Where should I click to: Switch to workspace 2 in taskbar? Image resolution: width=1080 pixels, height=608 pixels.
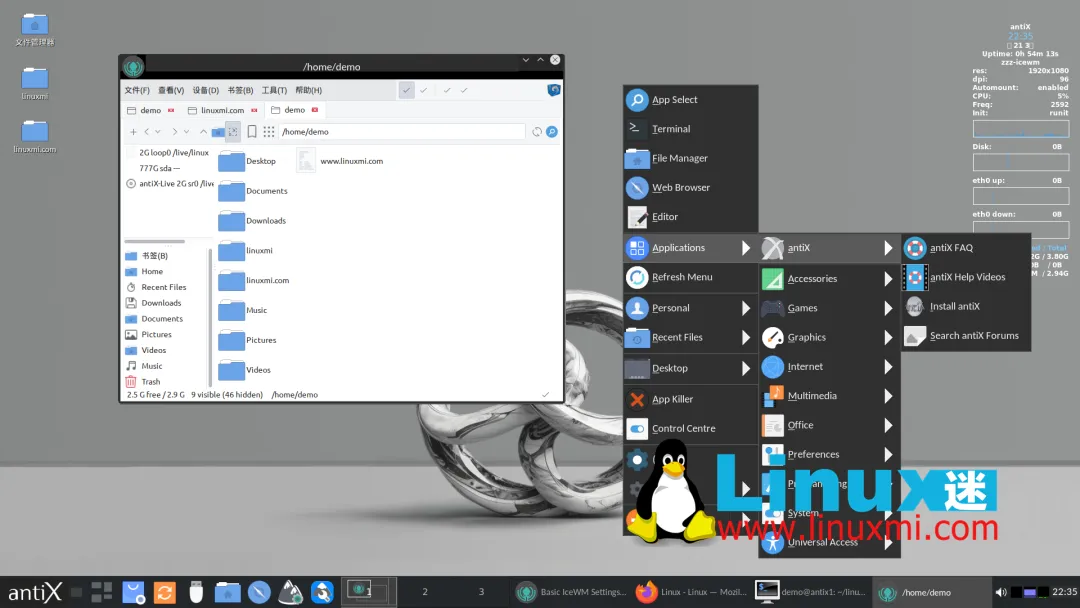[x=425, y=592]
